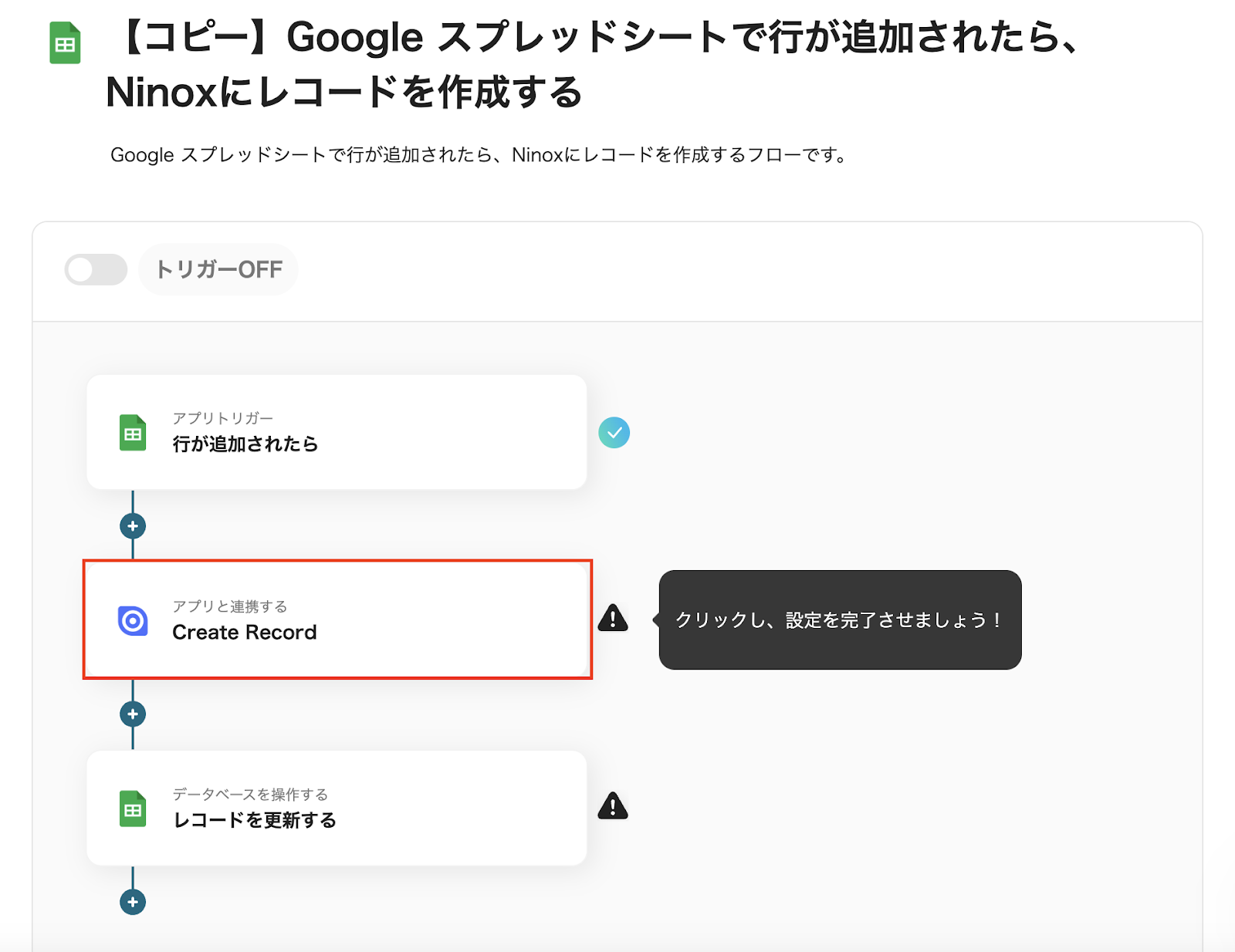
Task: Click the データベースを操作する label
Action: pos(250,795)
